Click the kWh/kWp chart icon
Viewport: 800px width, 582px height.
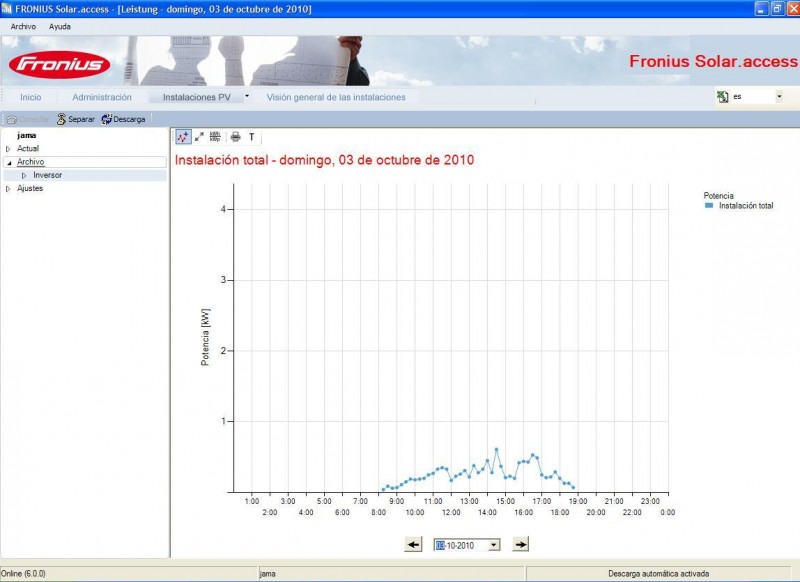coord(215,137)
